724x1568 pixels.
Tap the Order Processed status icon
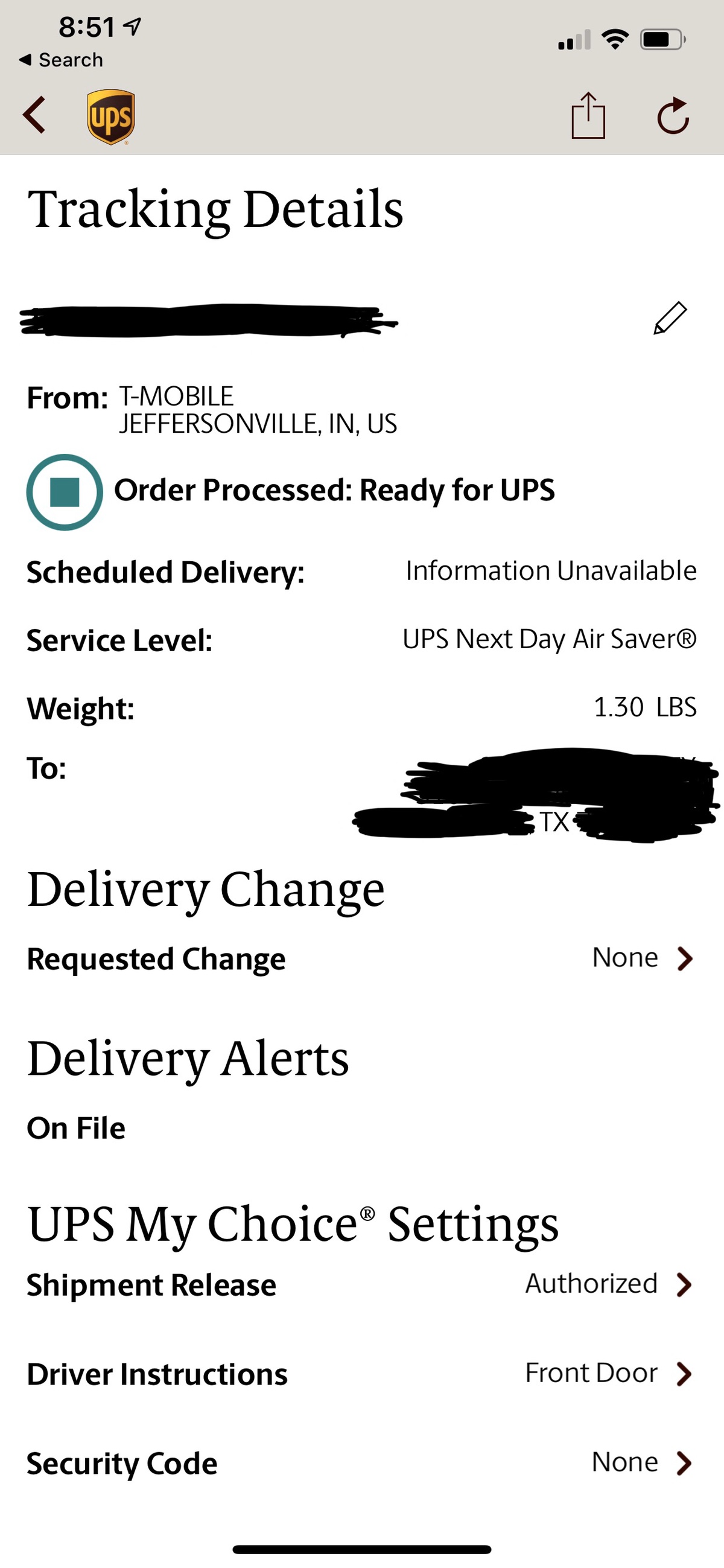tap(65, 492)
